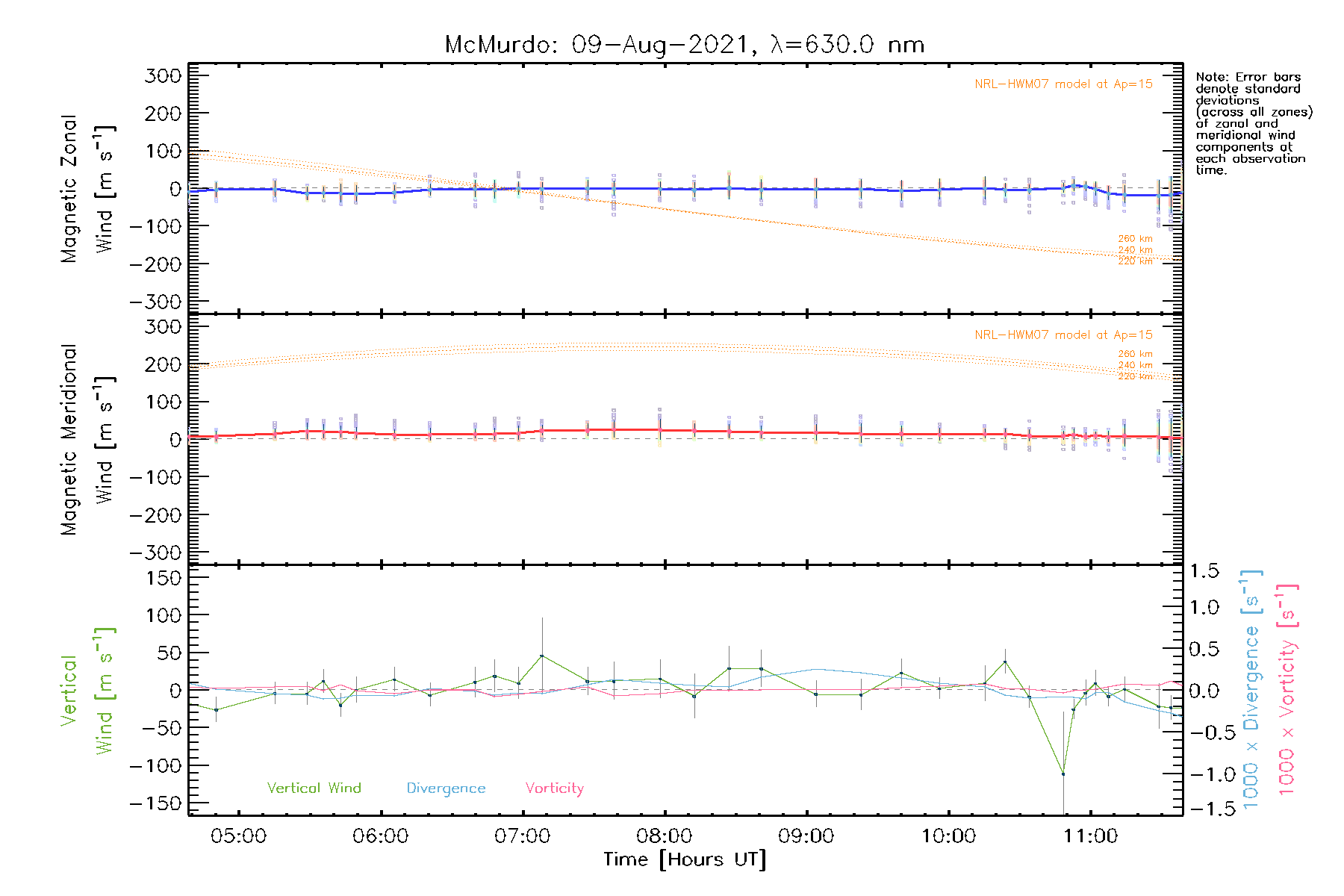Click the Time [Hours UT] axis title
Viewport: 1344px width, 896px height.
pyautogui.click(x=684, y=860)
